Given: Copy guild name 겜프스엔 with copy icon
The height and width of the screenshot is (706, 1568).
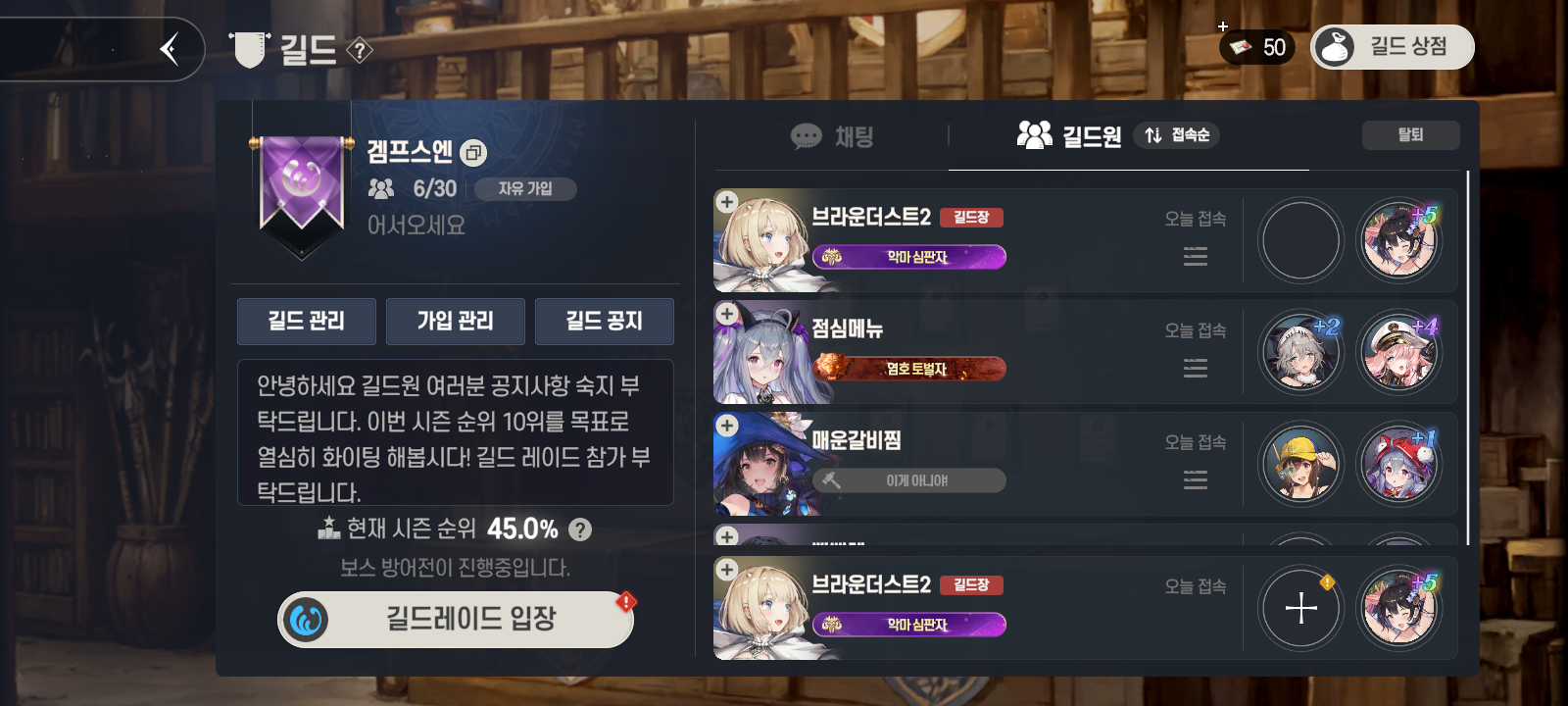Looking at the screenshot, I should pos(473,153).
